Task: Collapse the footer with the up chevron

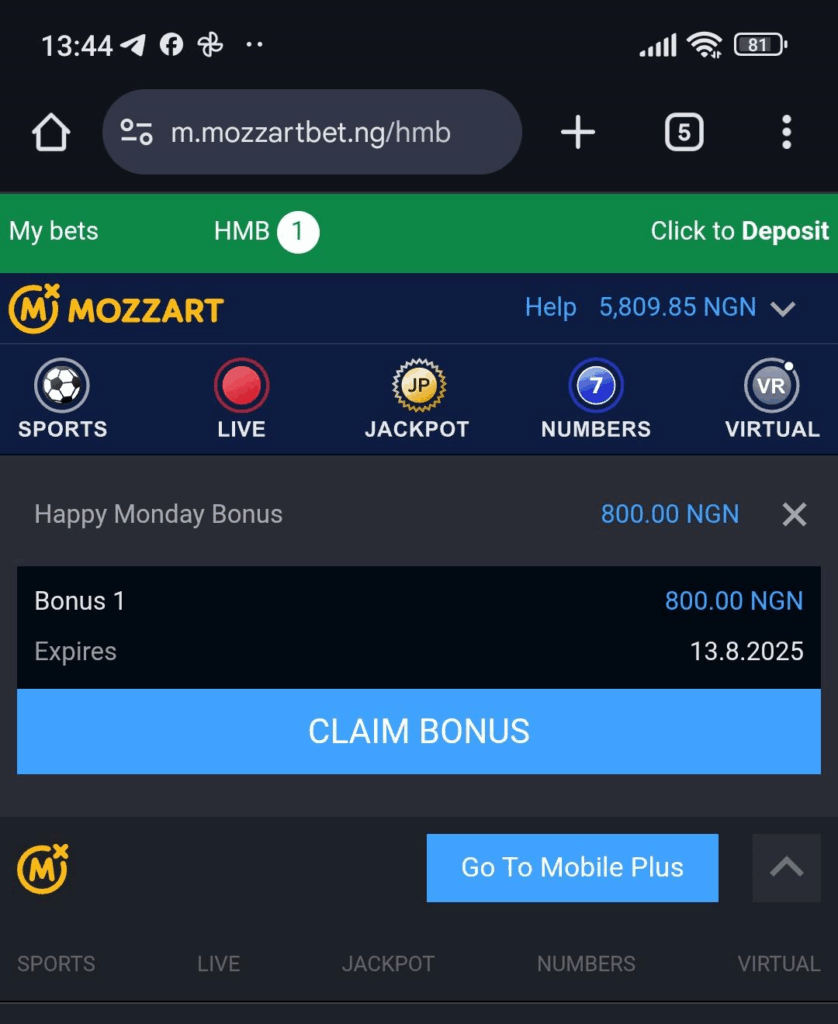Action: (786, 868)
